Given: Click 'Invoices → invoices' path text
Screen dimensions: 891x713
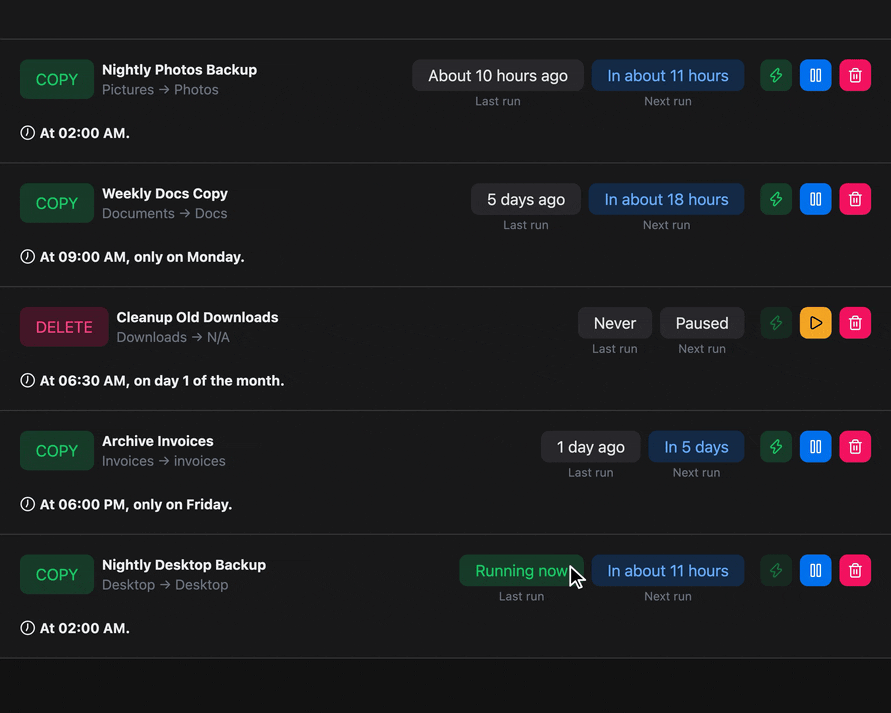Looking at the screenshot, I should (164, 461).
